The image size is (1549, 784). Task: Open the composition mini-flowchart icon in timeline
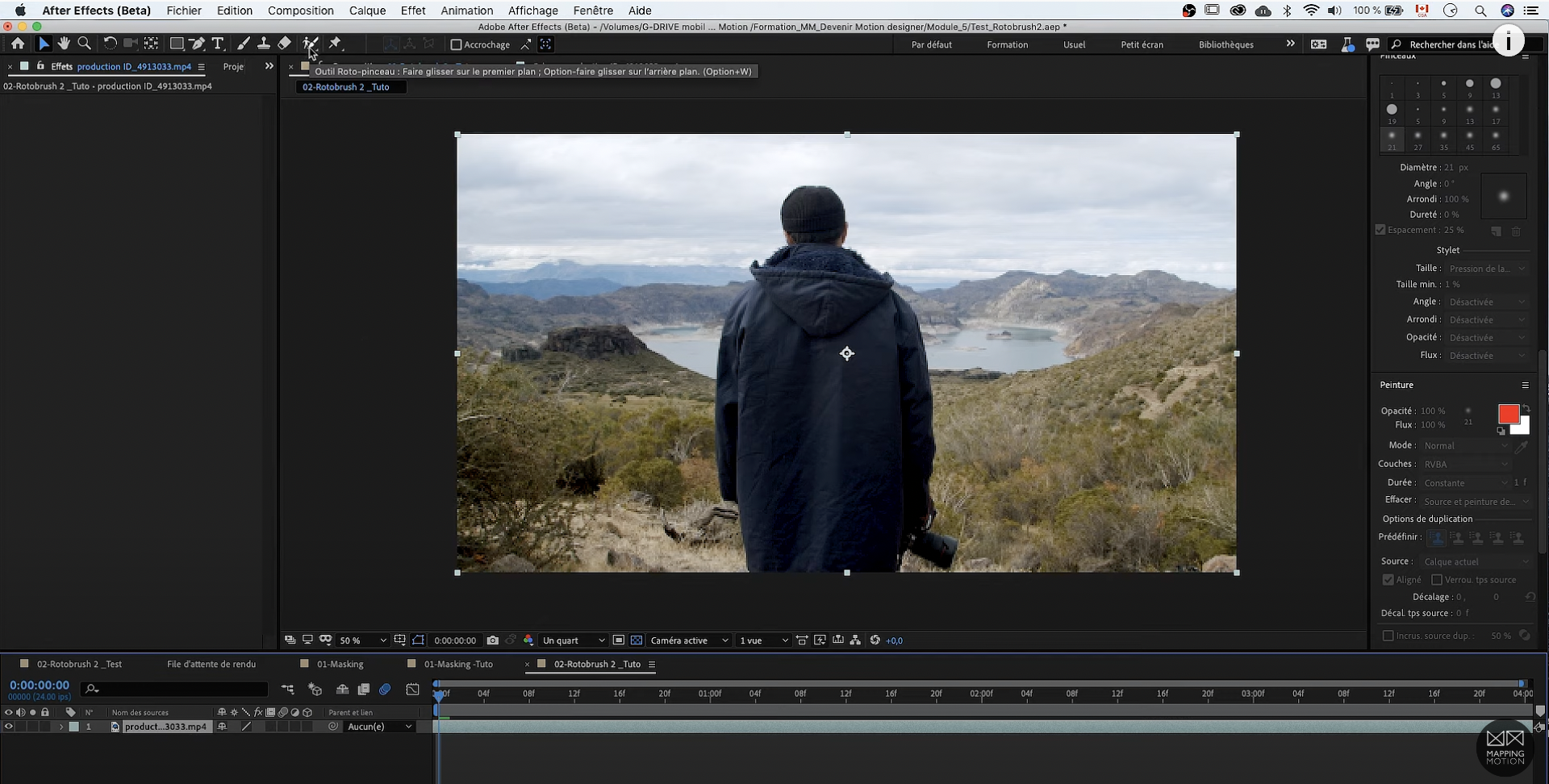pos(288,690)
